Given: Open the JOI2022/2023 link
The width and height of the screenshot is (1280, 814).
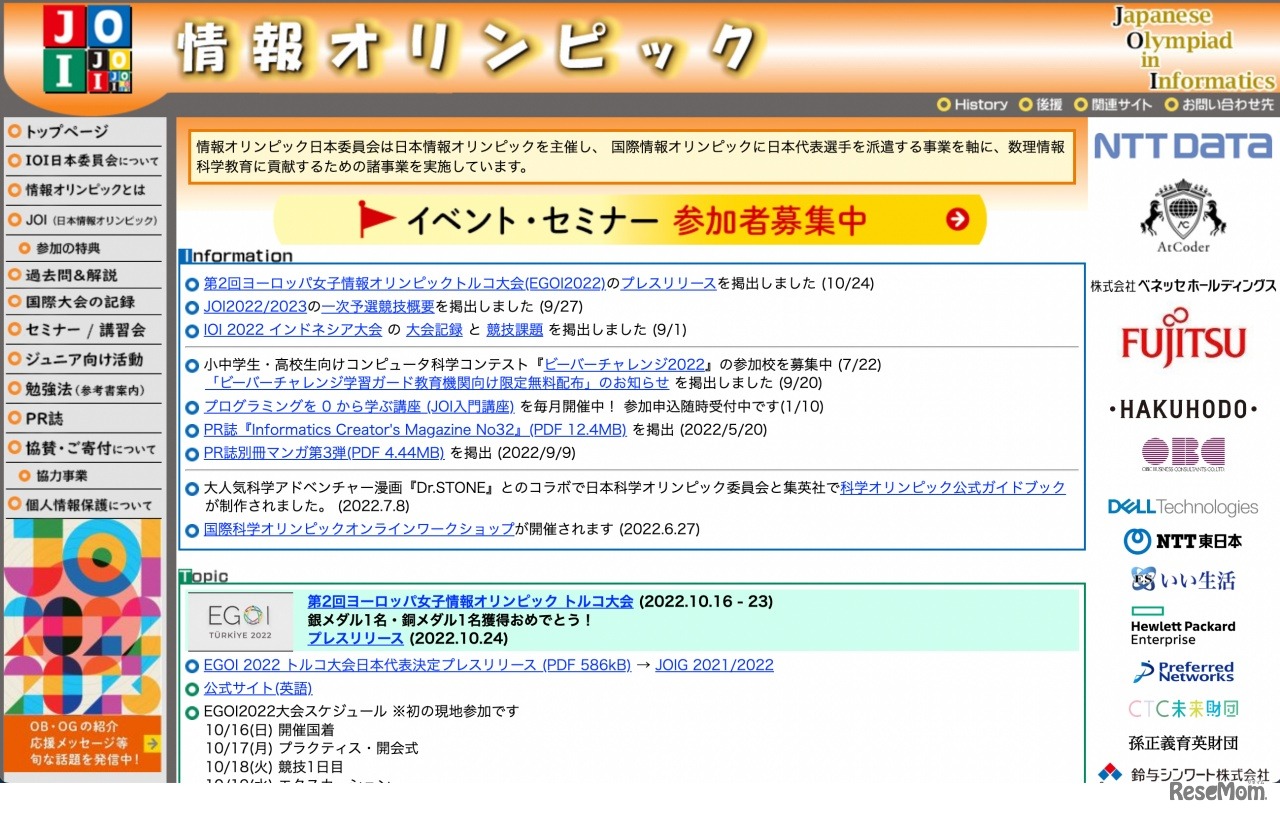Looking at the screenshot, I should click(255, 306).
